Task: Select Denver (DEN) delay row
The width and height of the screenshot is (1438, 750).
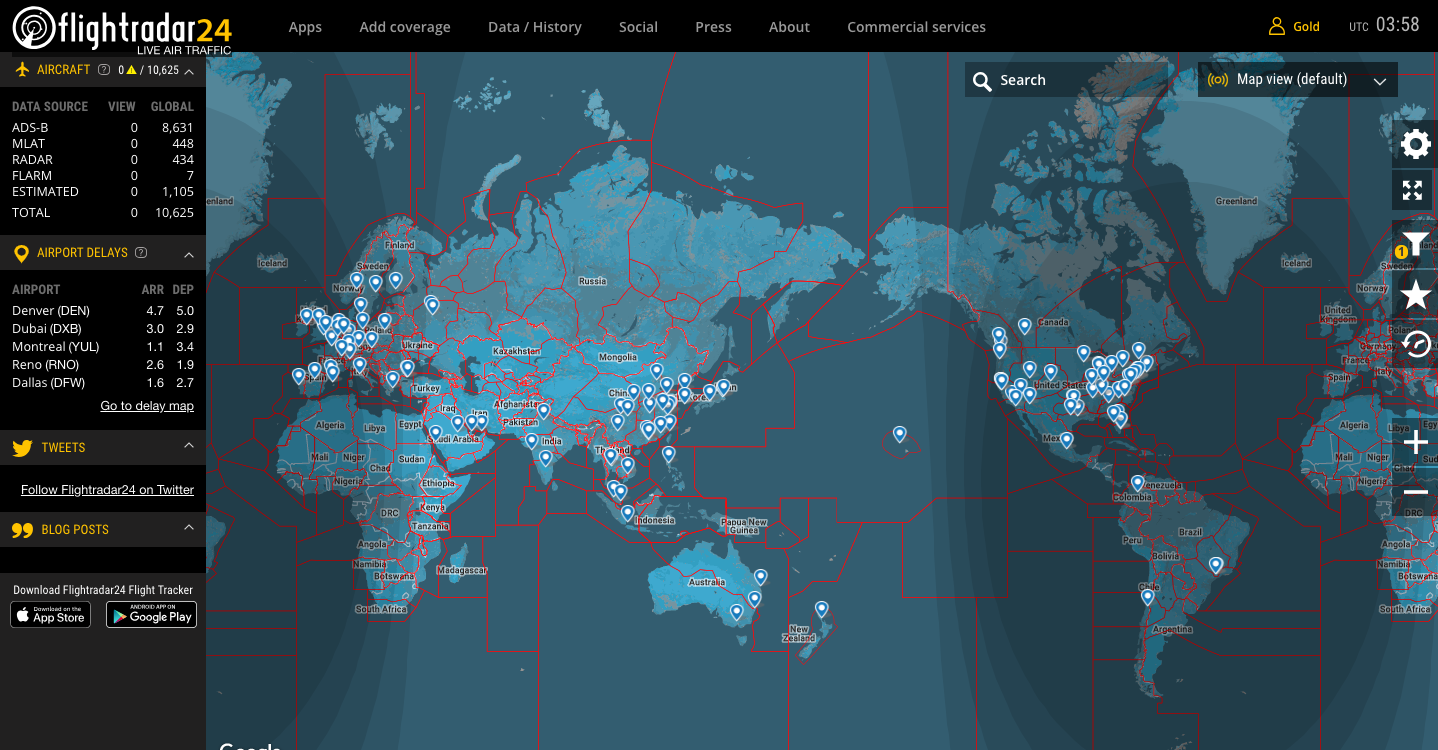Action: coord(103,311)
